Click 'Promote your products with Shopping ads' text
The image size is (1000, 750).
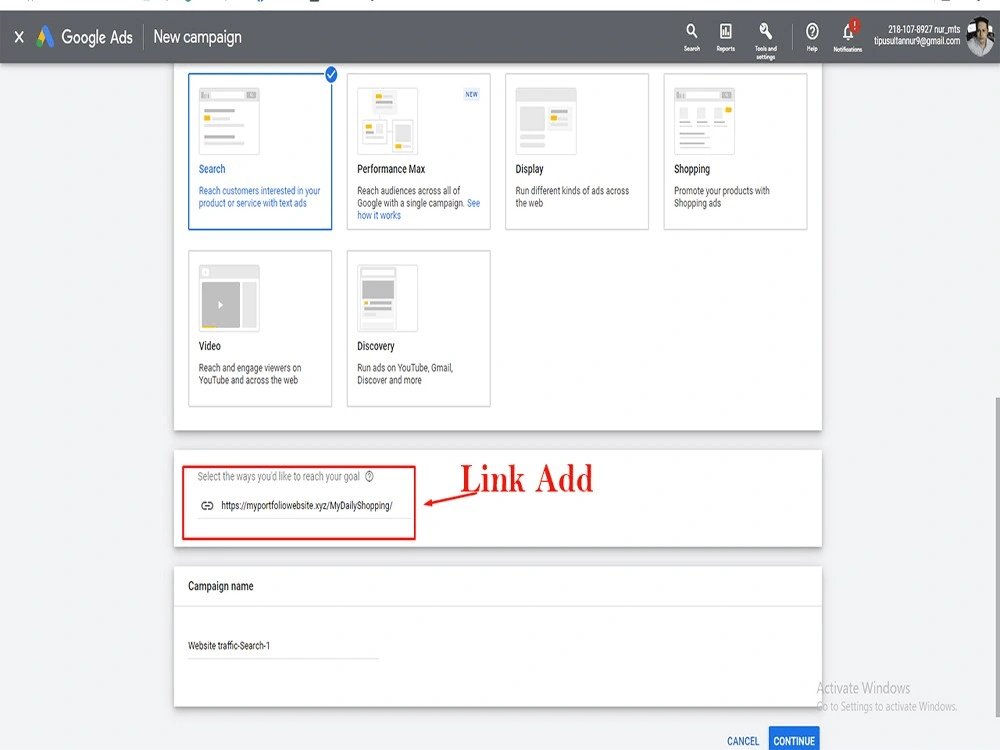point(722,197)
